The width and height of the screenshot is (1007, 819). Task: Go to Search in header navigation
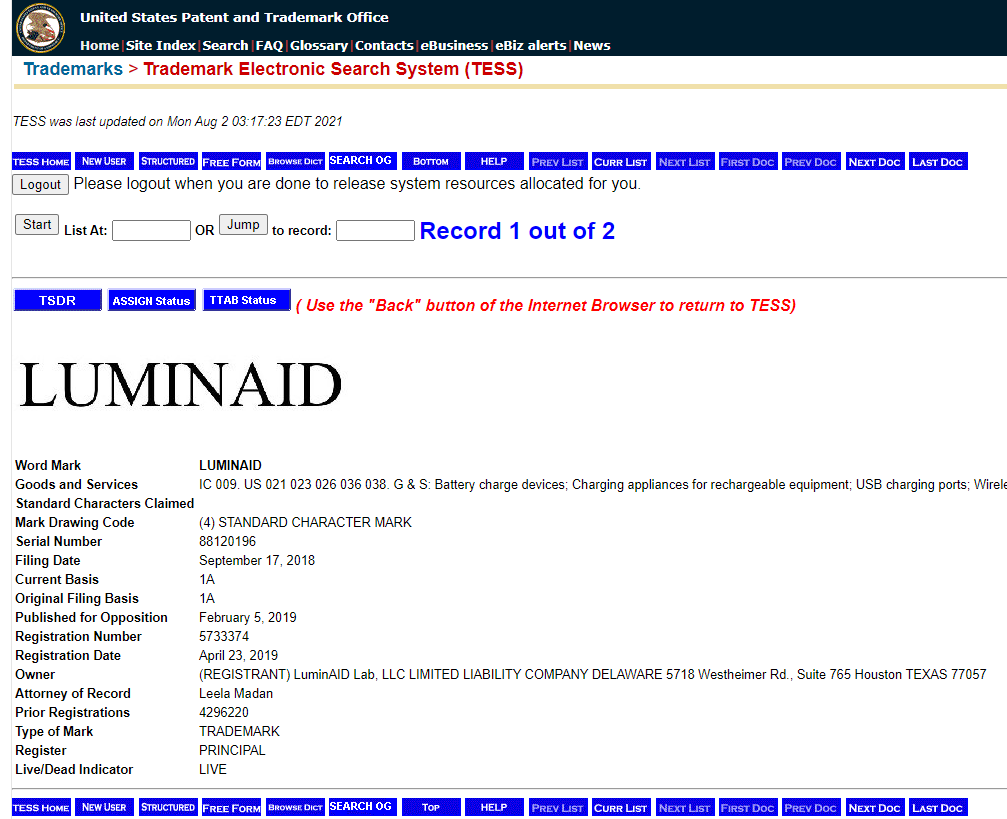pos(225,46)
